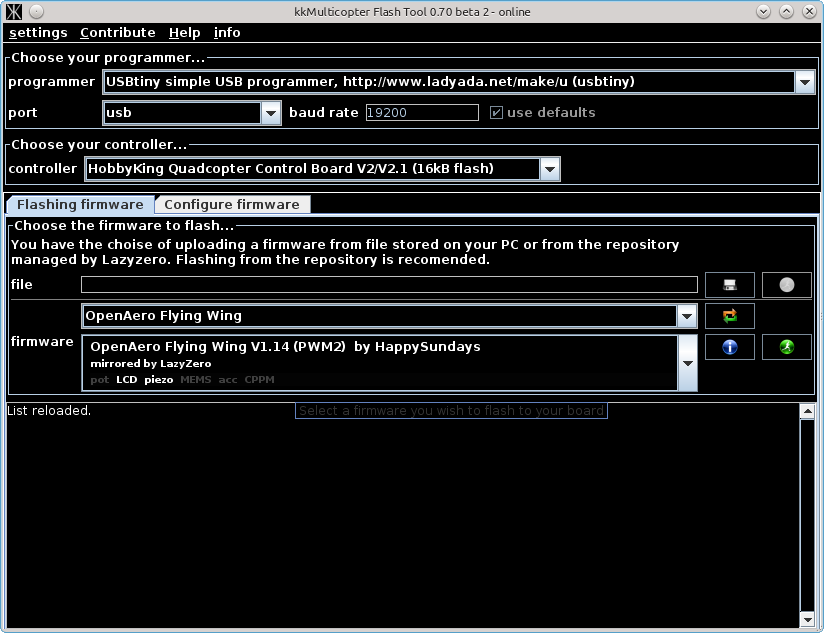Toggle the piezo feature tag
Image resolution: width=824 pixels, height=633 pixels.
[159, 379]
